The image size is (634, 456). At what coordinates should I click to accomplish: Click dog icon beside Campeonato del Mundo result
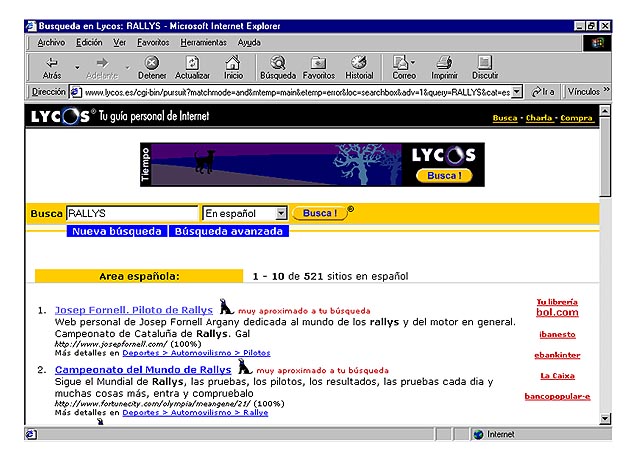pos(244,366)
